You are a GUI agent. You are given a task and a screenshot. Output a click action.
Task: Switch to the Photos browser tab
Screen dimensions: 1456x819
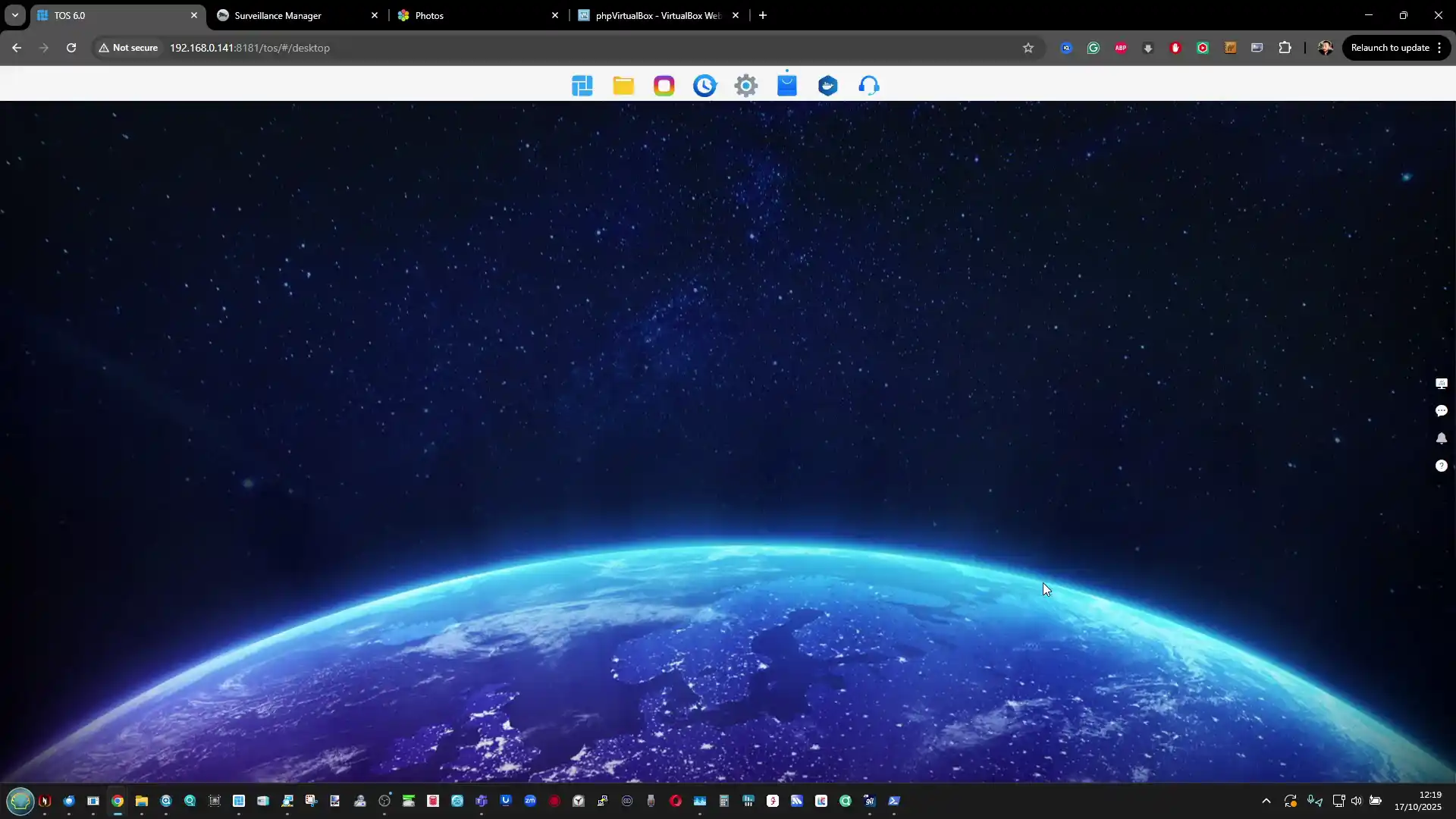(470, 15)
